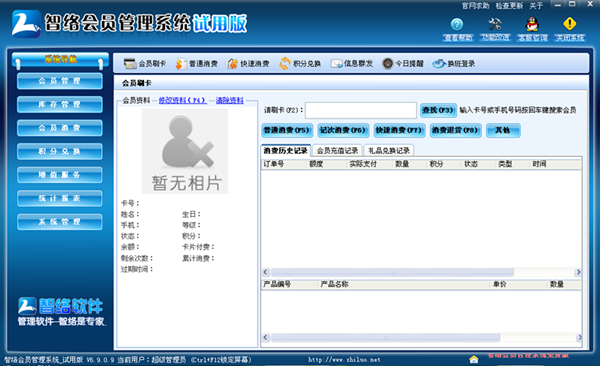Open 库存管理 in the sidebar
600x366 pixels.
tap(60, 105)
